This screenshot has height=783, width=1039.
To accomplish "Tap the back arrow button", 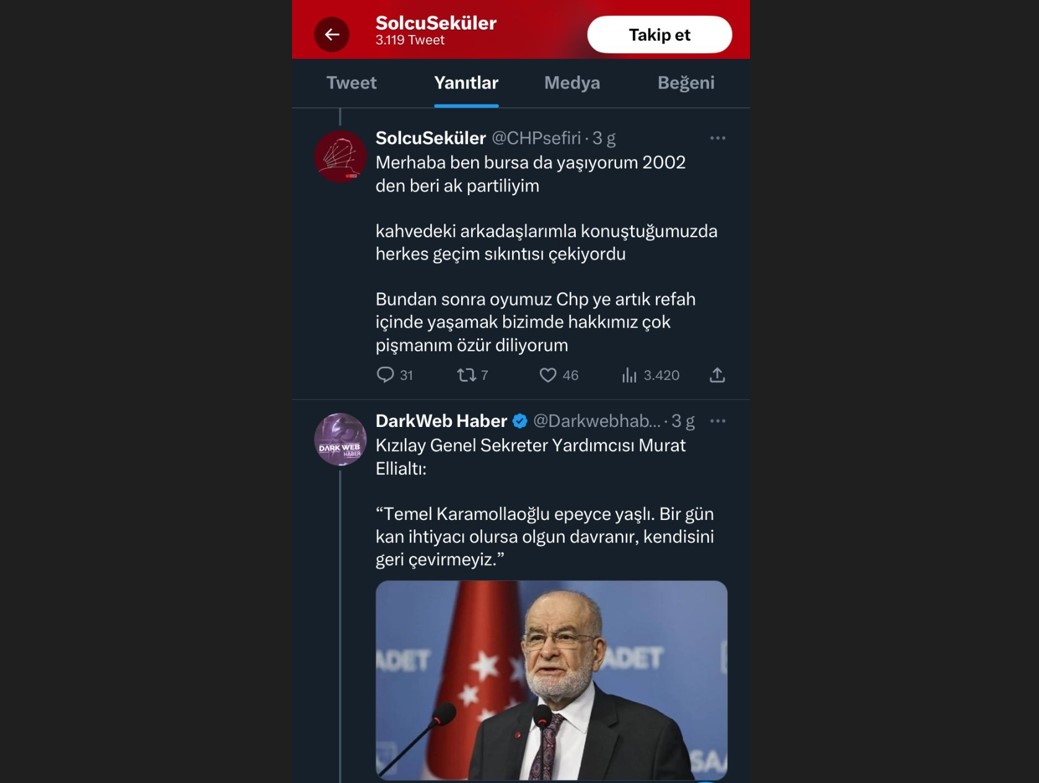I will pos(332,34).
